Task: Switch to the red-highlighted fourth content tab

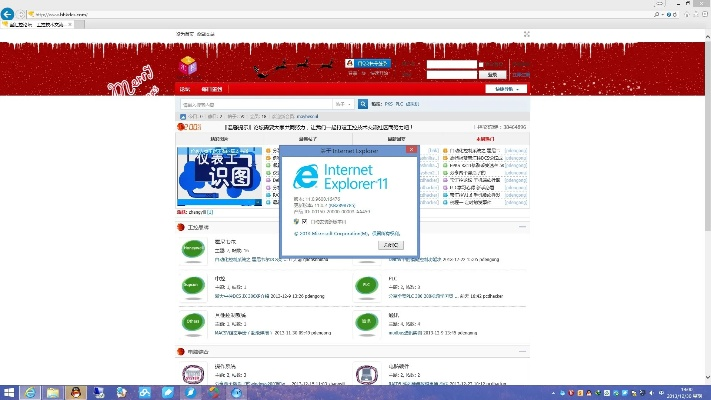Action: [x=485, y=139]
